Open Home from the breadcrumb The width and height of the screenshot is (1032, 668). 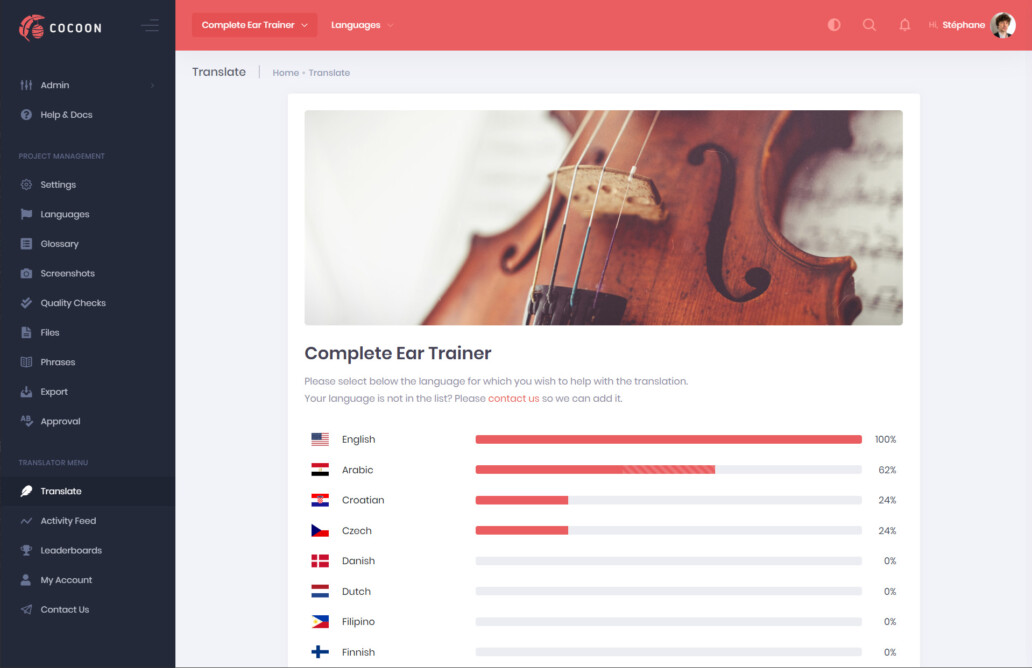(285, 72)
